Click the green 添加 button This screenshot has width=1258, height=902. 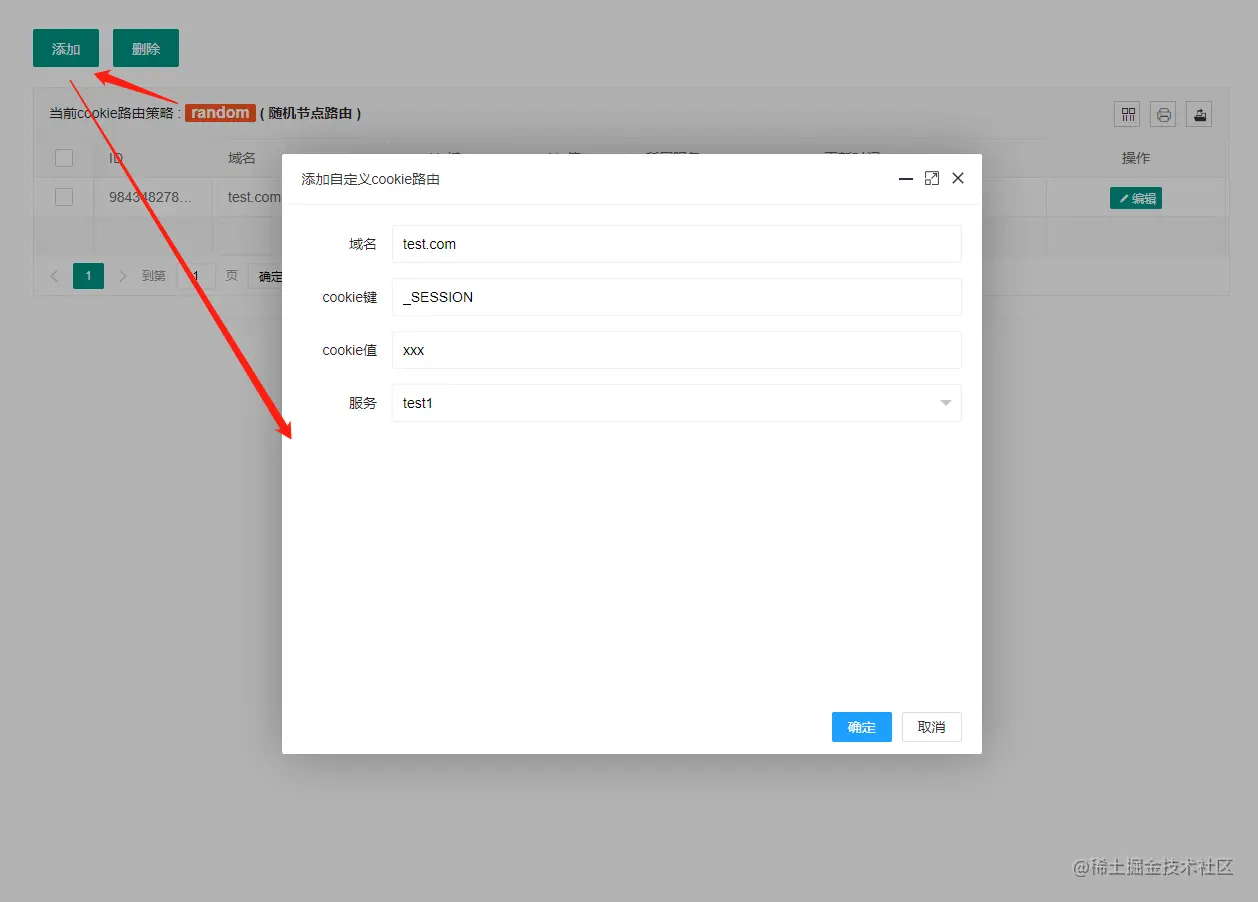pyautogui.click(x=66, y=48)
